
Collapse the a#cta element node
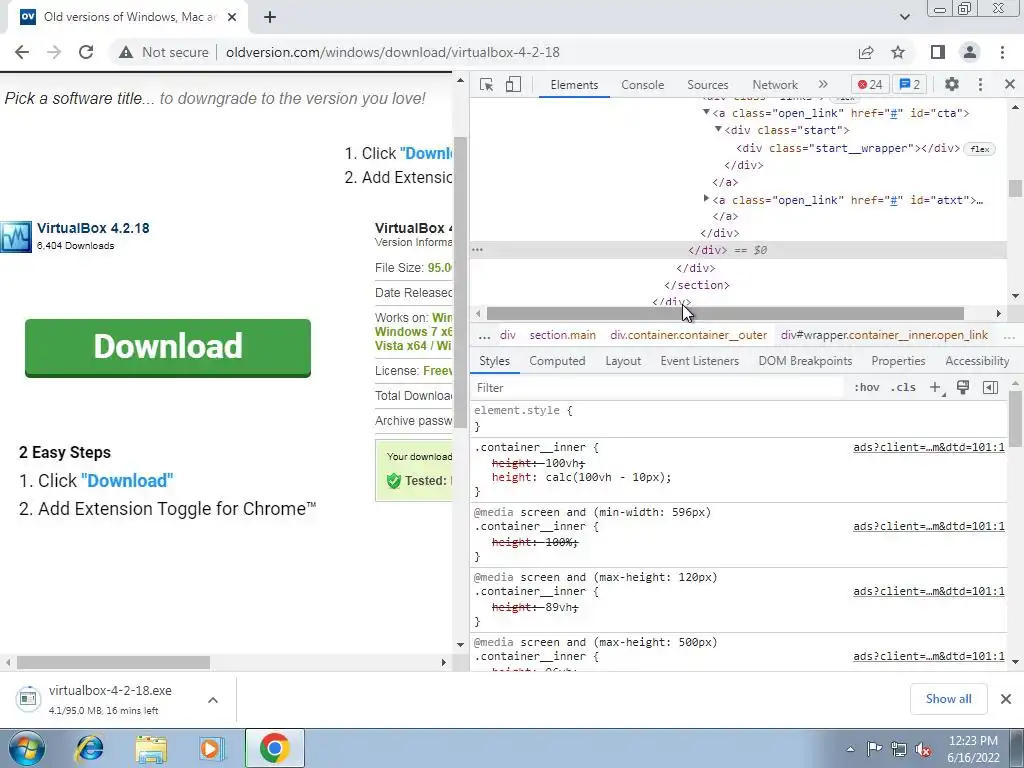[706, 112]
